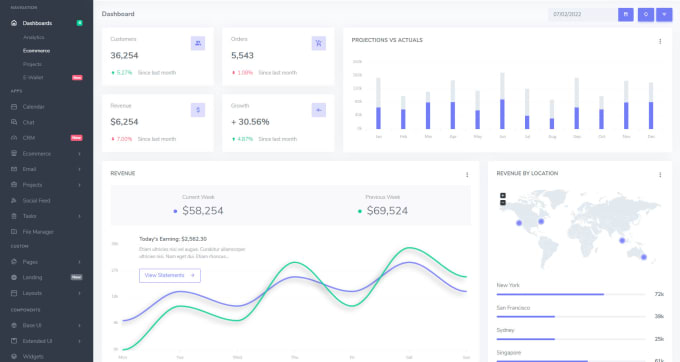Expand the Pages menu chevron

pos(79,262)
